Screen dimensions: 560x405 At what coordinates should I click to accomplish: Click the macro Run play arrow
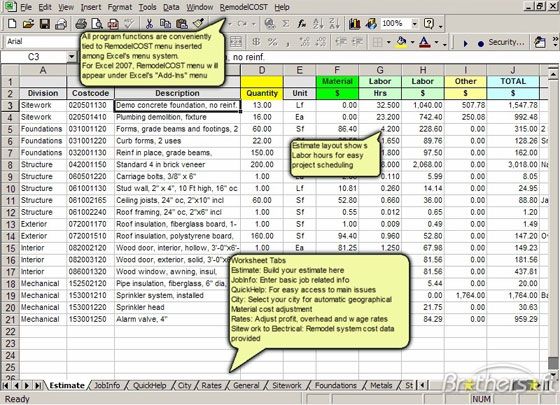465,43
